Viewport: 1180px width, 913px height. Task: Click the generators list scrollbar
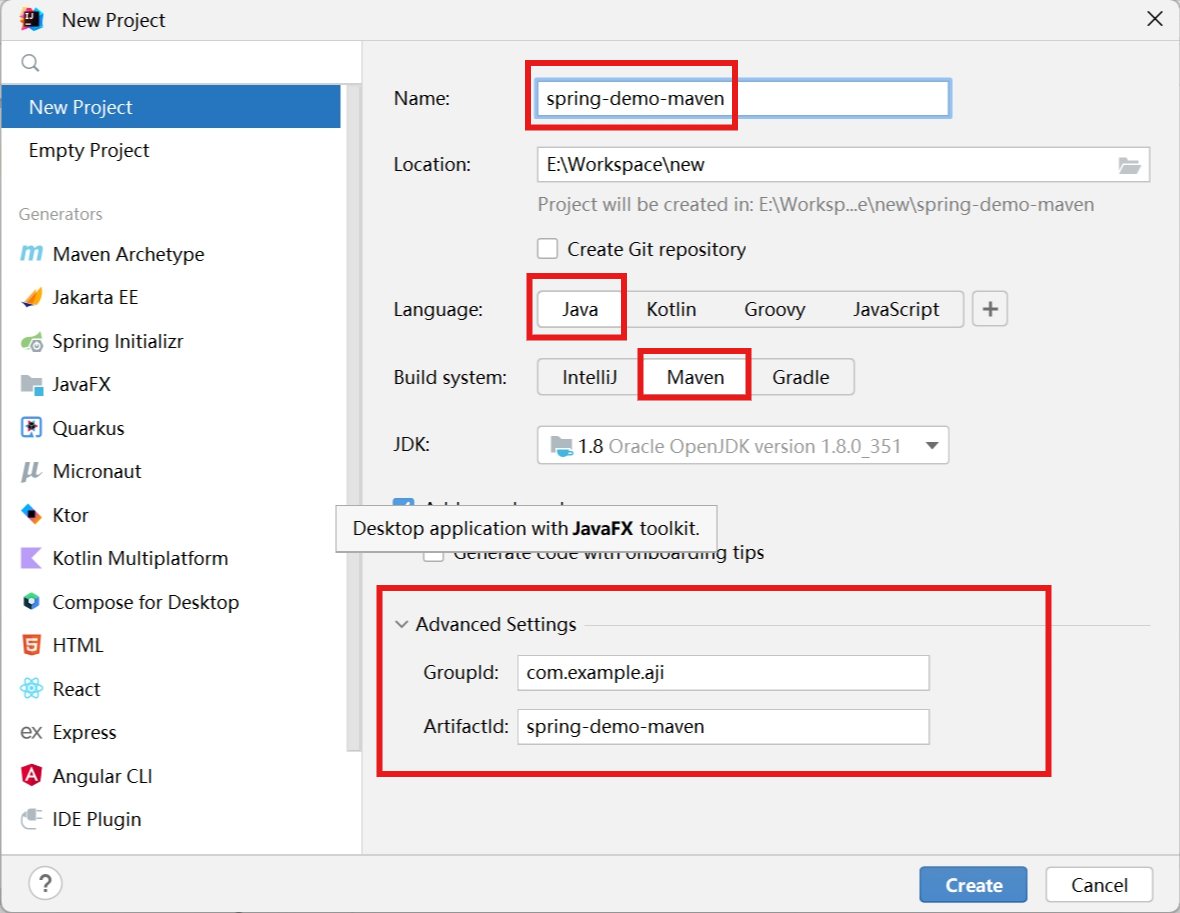pyautogui.click(x=353, y=418)
